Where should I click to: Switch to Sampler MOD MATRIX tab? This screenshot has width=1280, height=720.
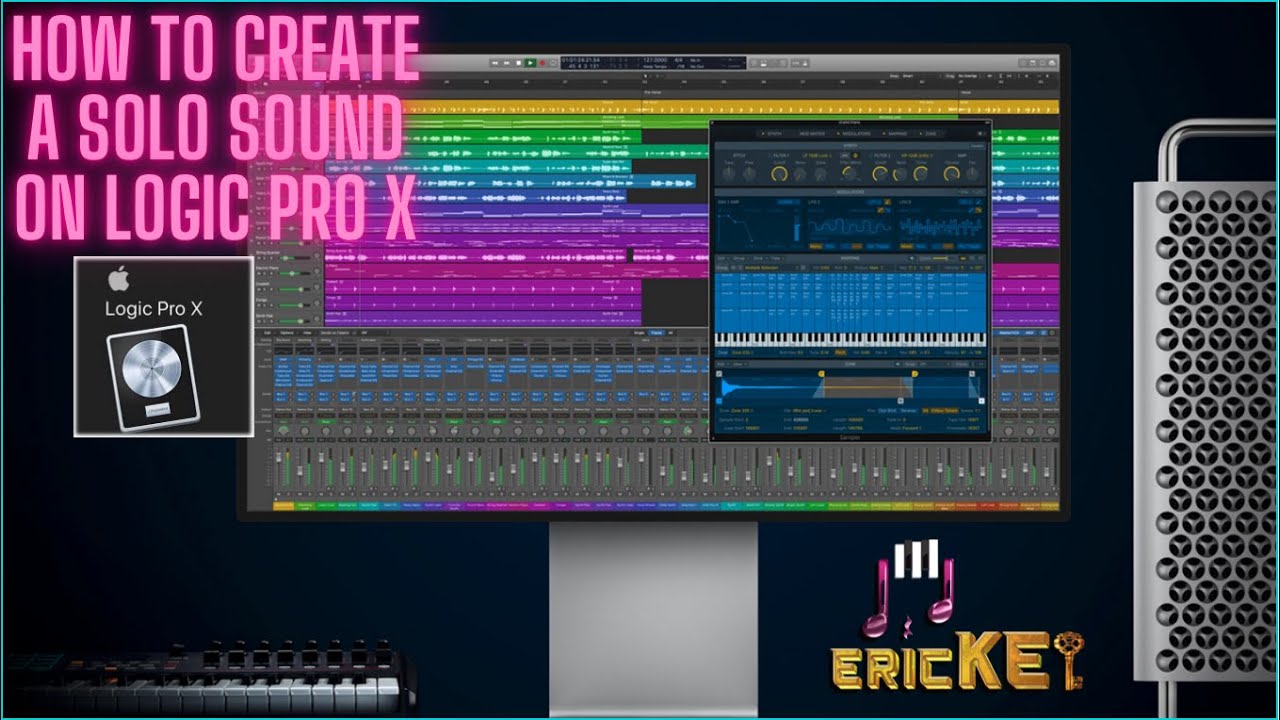[x=812, y=134]
